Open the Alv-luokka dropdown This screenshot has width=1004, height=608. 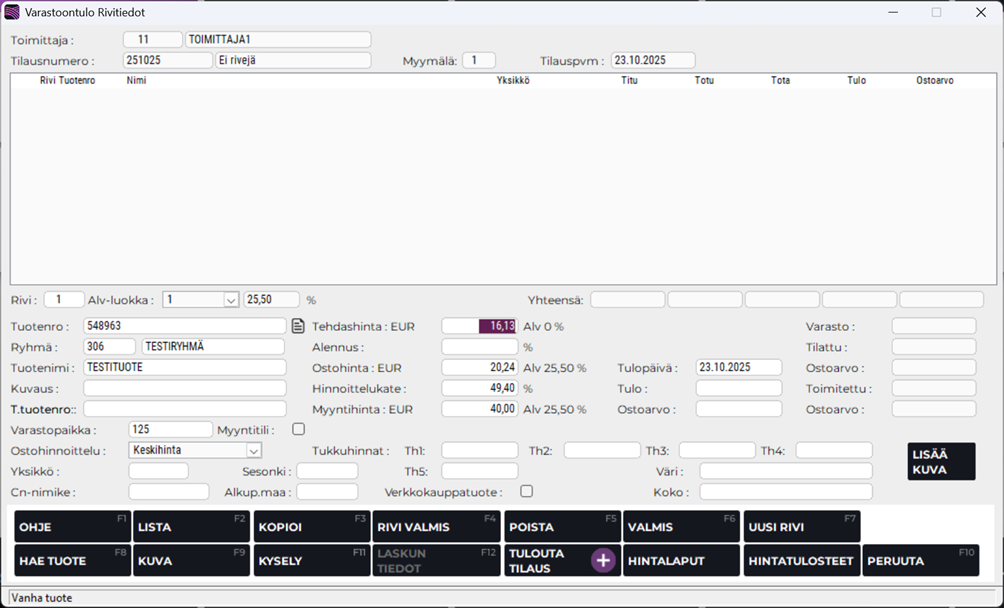(x=231, y=300)
